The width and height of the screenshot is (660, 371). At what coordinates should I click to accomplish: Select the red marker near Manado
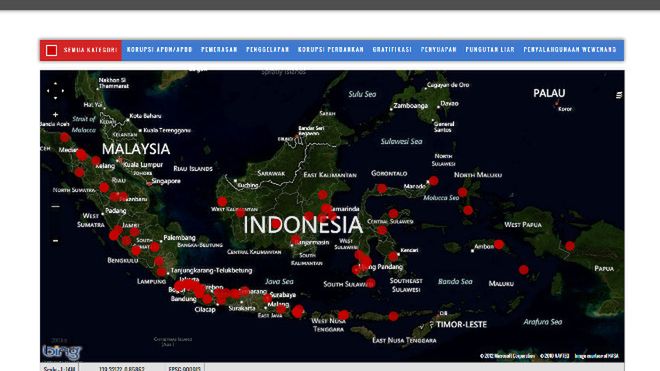(434, 181)
